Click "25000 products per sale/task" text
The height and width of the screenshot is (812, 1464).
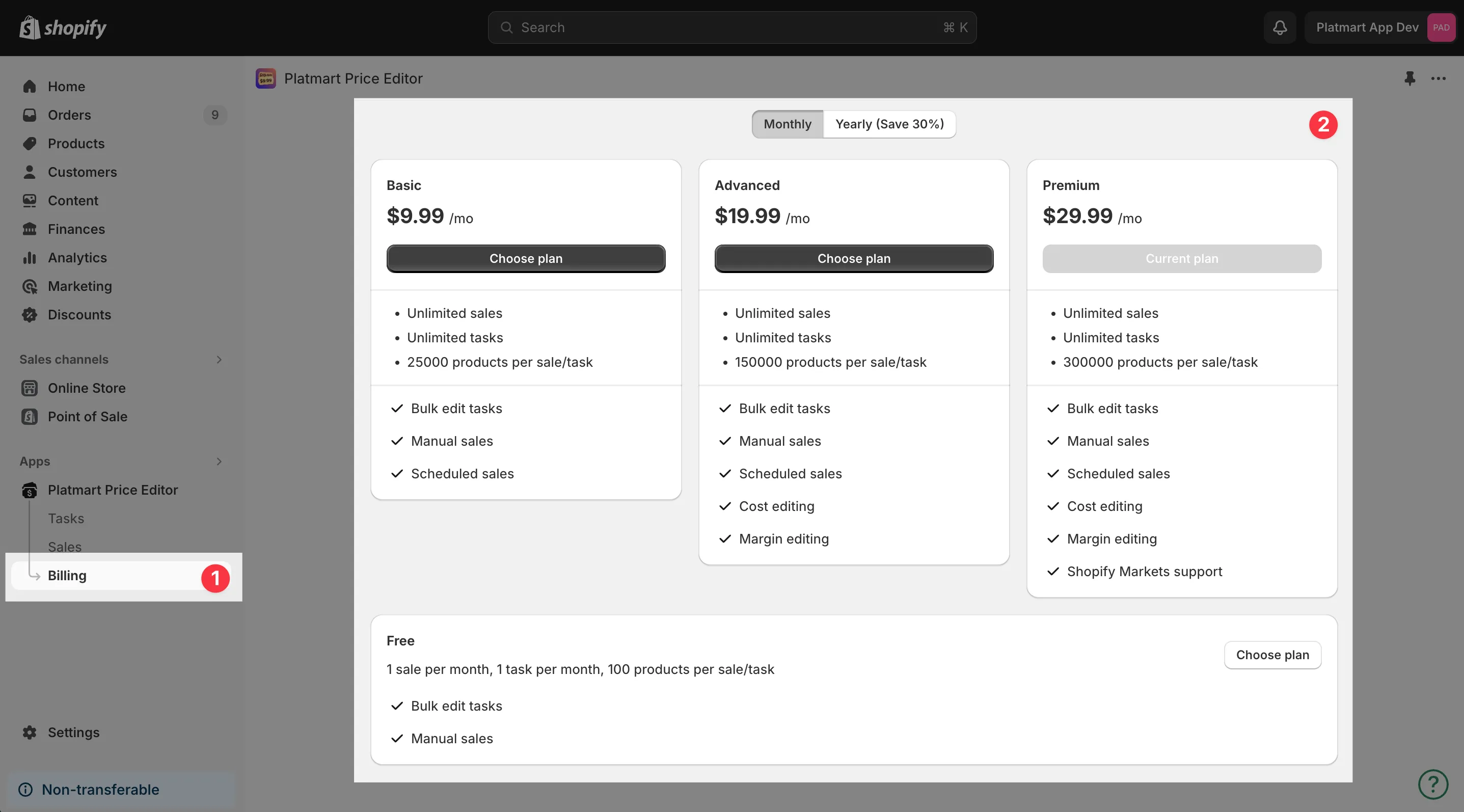500,362
